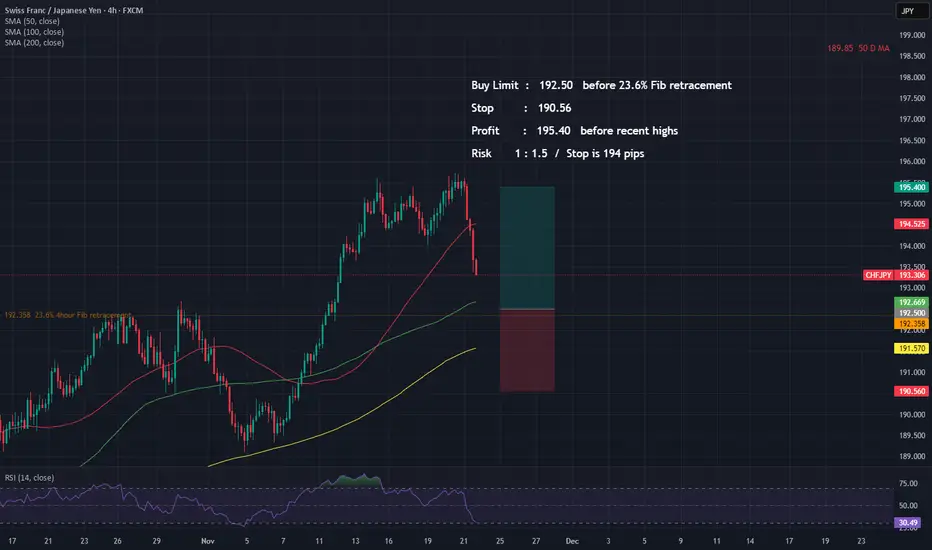The image size is (932, 550).
Task: Click the green 195.400 price axis tag
Action: tap(911, 187)
